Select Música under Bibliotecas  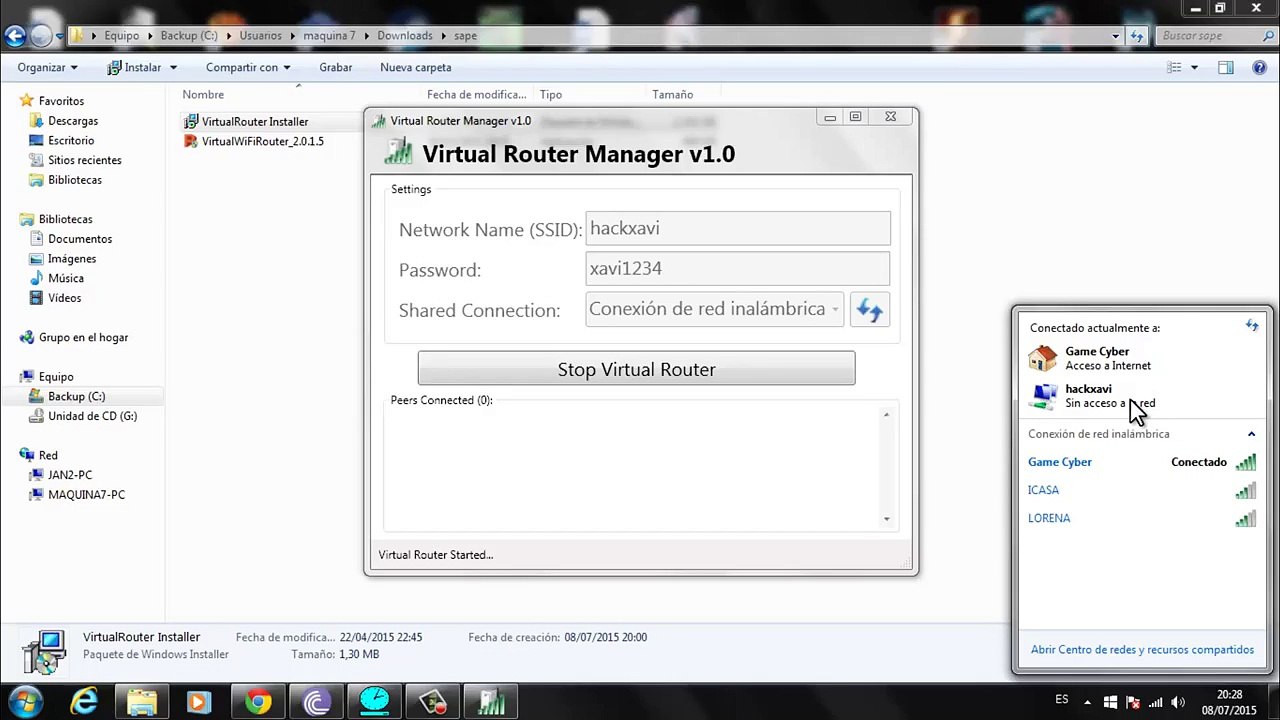66,278
